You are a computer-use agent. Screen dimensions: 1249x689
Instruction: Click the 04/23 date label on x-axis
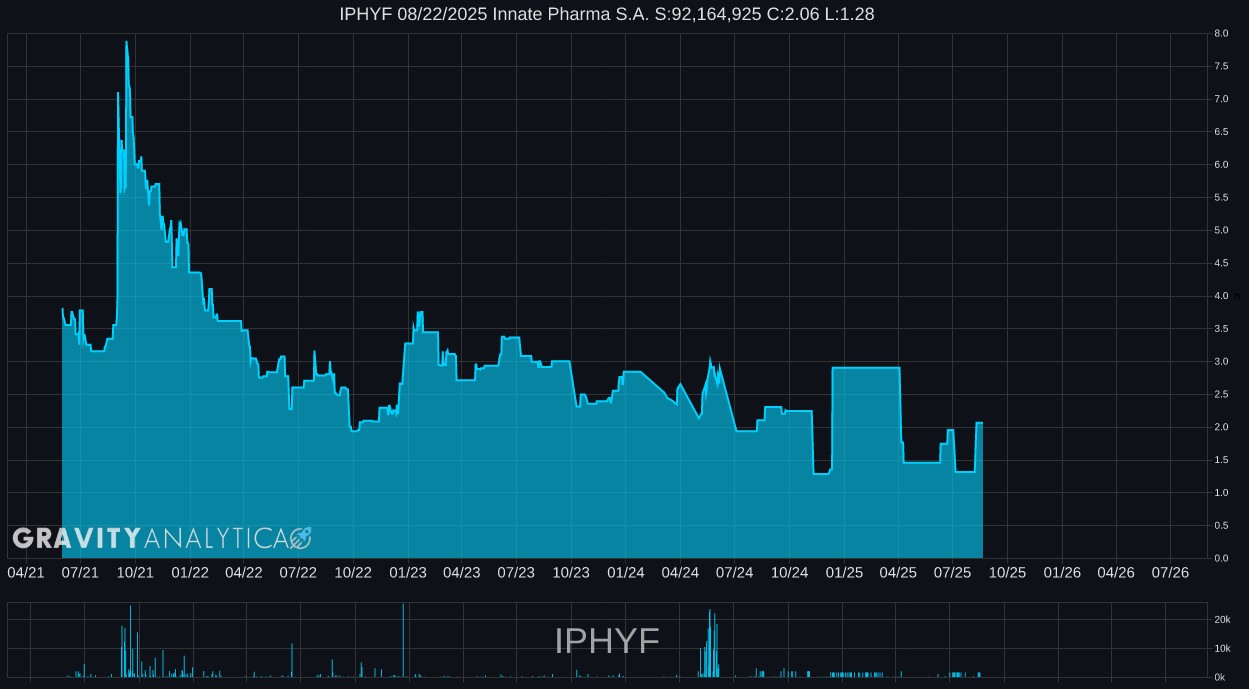tap(462, 572)
